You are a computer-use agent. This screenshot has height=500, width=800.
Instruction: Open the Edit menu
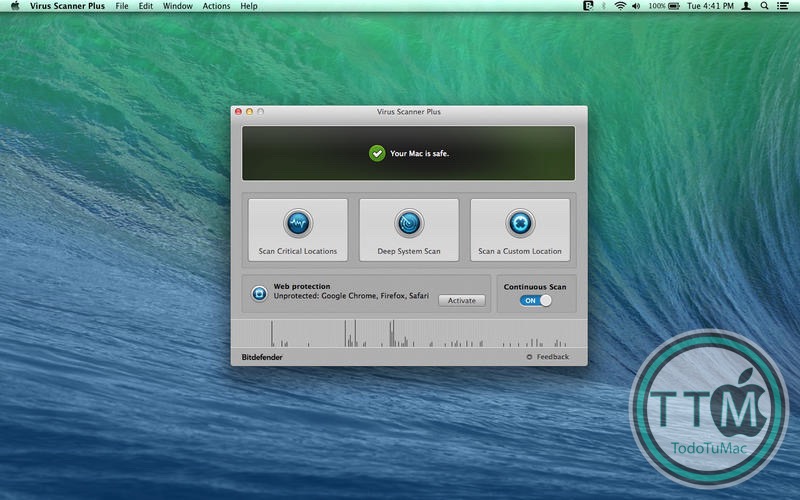[146, 6]
